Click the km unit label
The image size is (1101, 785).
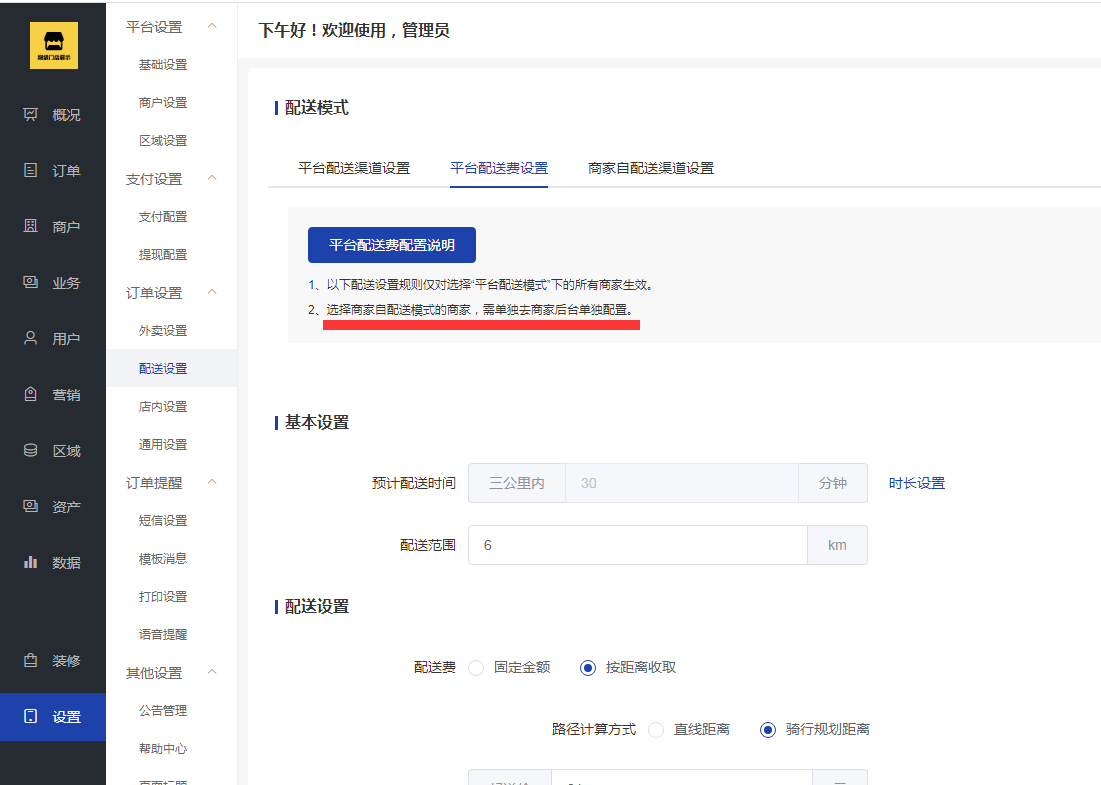point(837,545)
